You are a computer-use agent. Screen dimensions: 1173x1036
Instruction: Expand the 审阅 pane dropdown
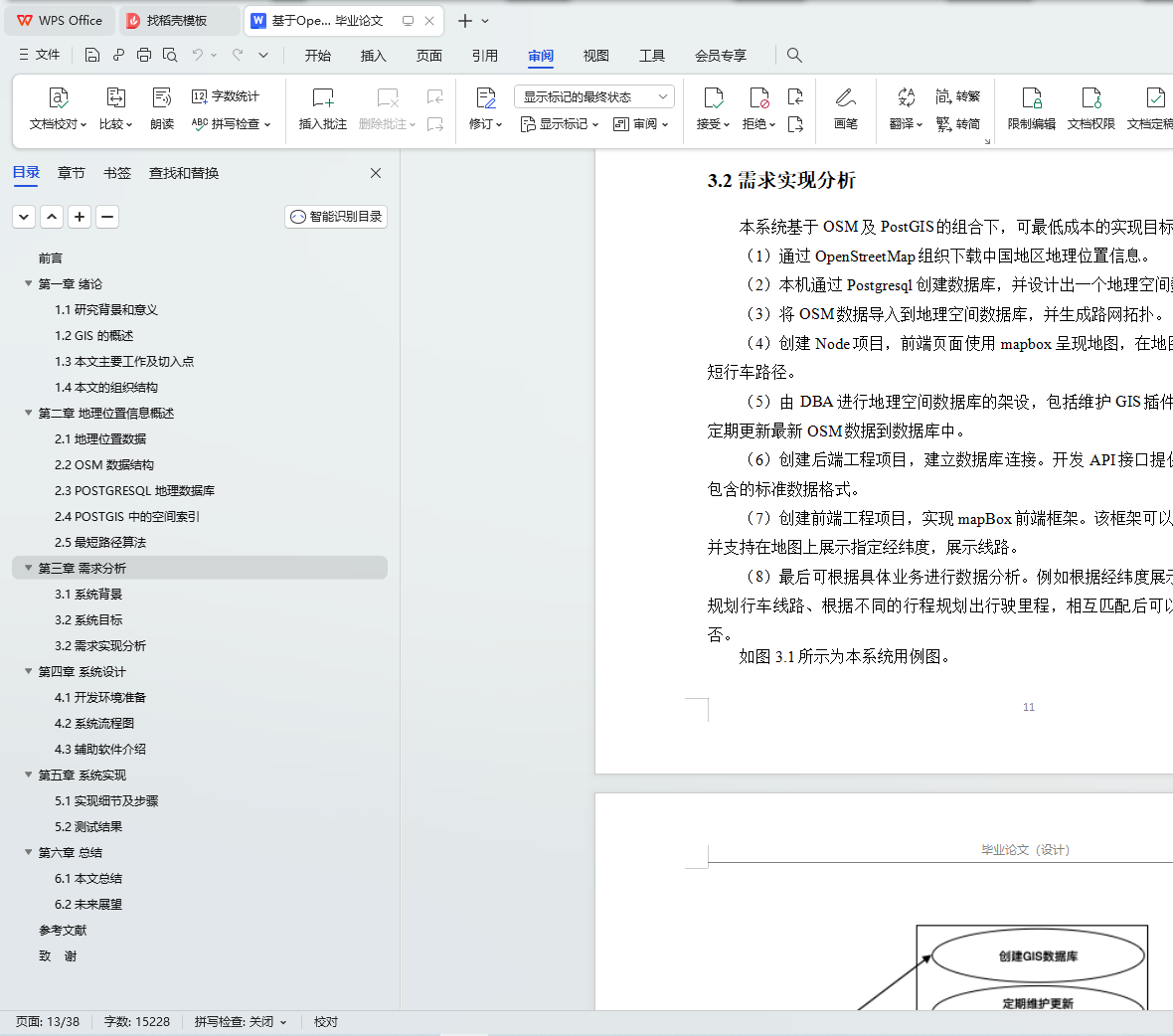640,123
